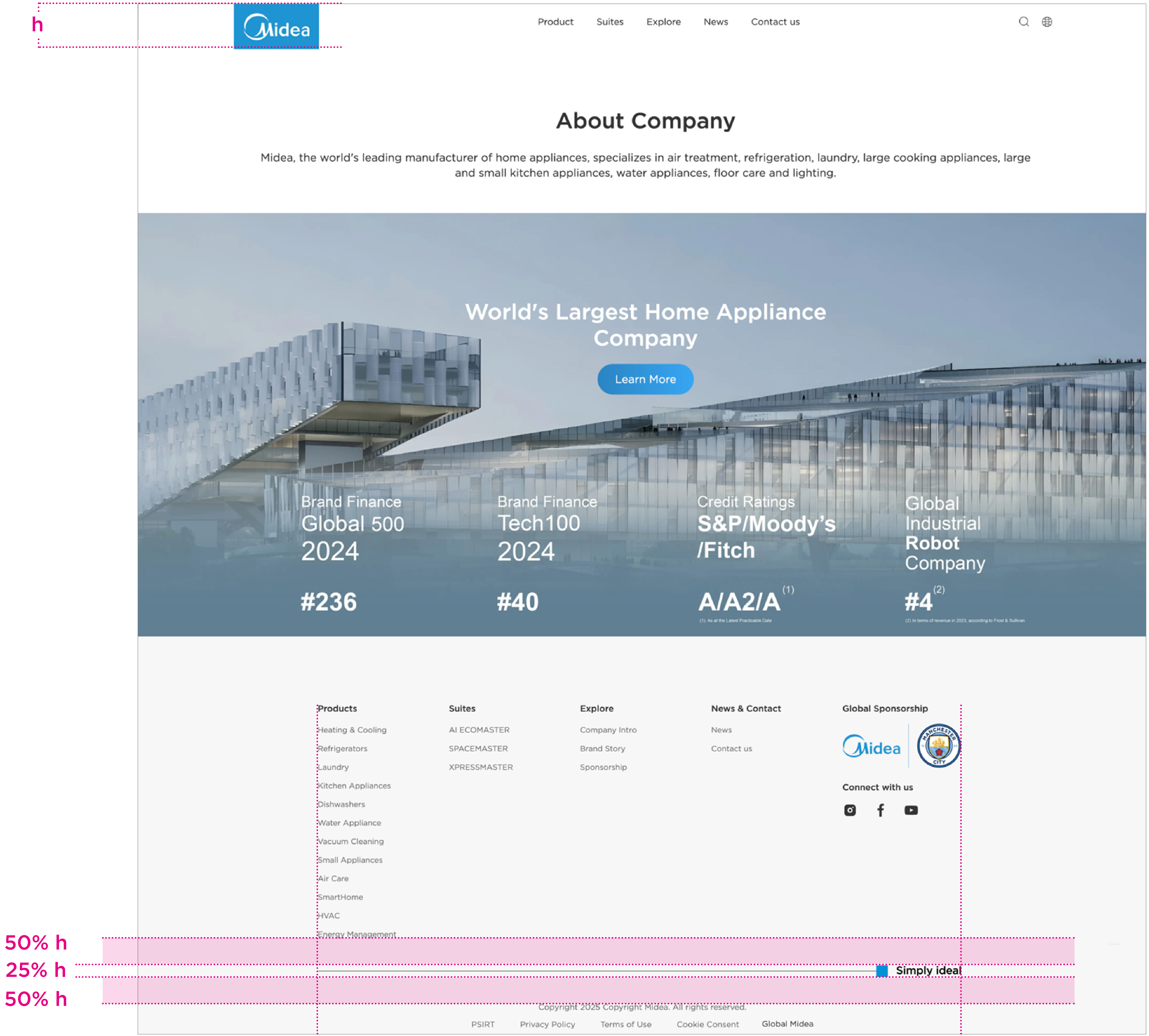Image resolution: width=1149 pixels, height=1036 pixels.
Task: Expand the Global Midea region selector
Action: pyautogui.click(x=787, y=1024)
